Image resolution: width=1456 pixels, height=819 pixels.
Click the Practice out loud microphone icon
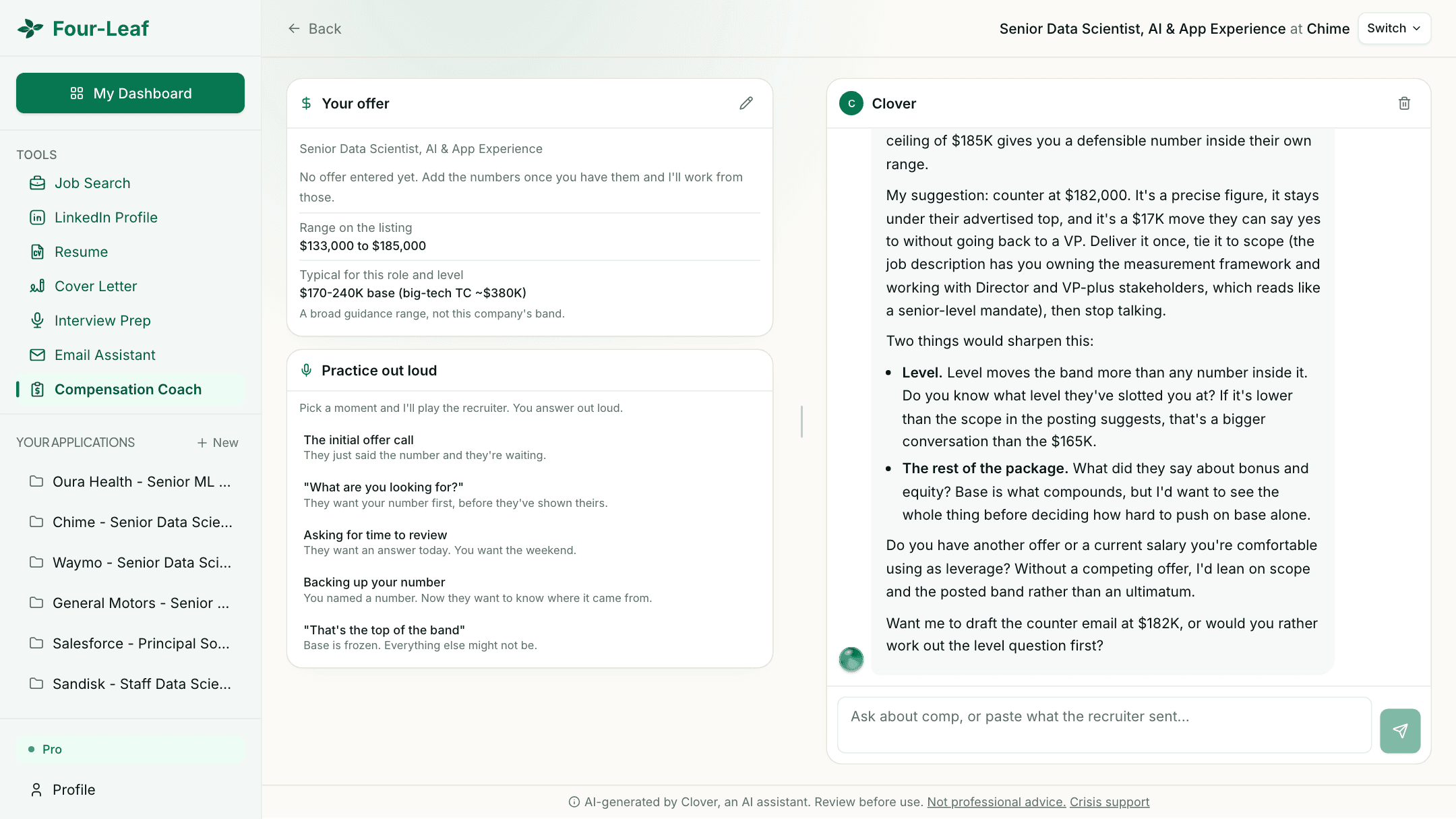[306, 370]
